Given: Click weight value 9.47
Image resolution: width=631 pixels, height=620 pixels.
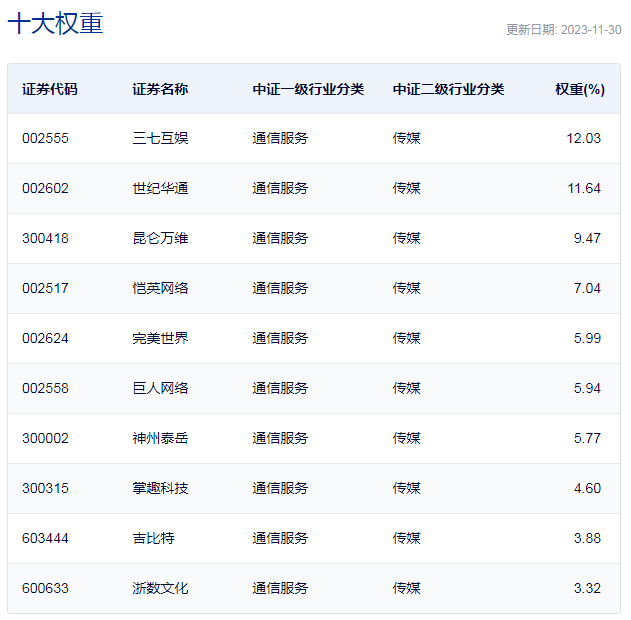Looking at the screenshot, I should point(587,238).
